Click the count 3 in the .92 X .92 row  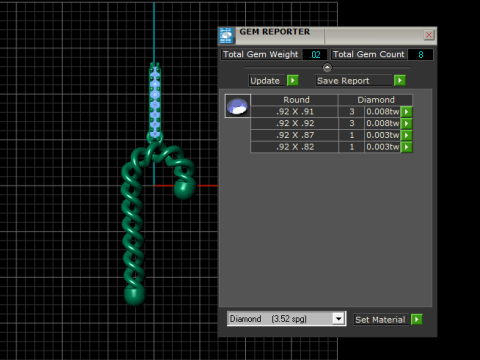click(x=352, y=124)
